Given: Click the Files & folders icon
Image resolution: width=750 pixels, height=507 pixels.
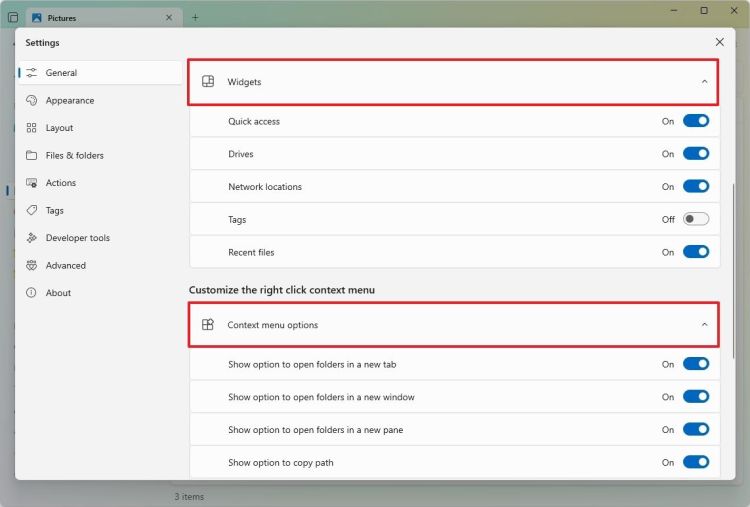Looking at the screenshot, I should (x=32, y=155).
